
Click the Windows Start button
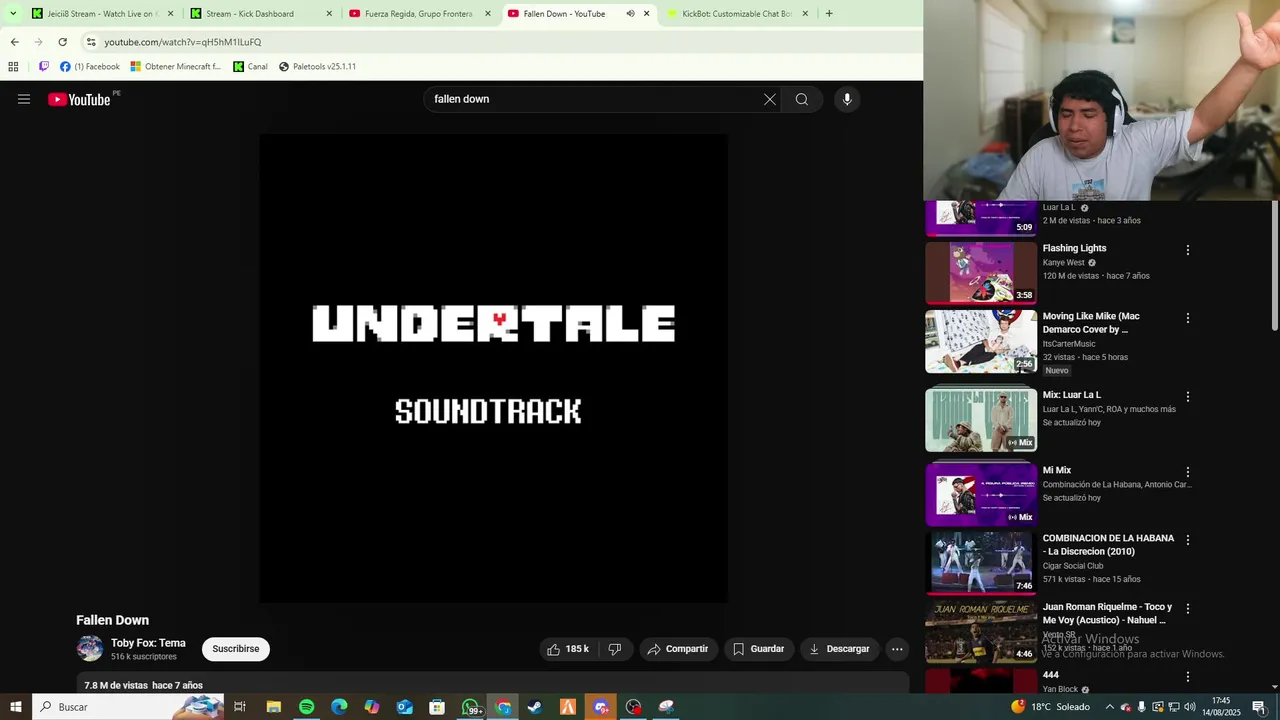[16, 707]
